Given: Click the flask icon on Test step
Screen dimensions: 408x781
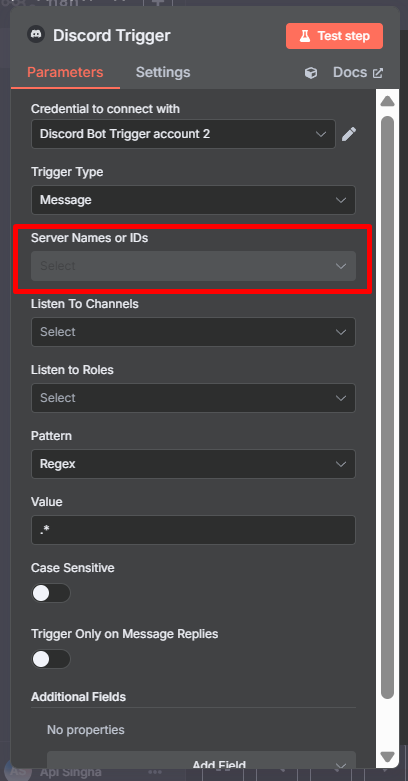Looking at the screenshot, I should [305, 36].
